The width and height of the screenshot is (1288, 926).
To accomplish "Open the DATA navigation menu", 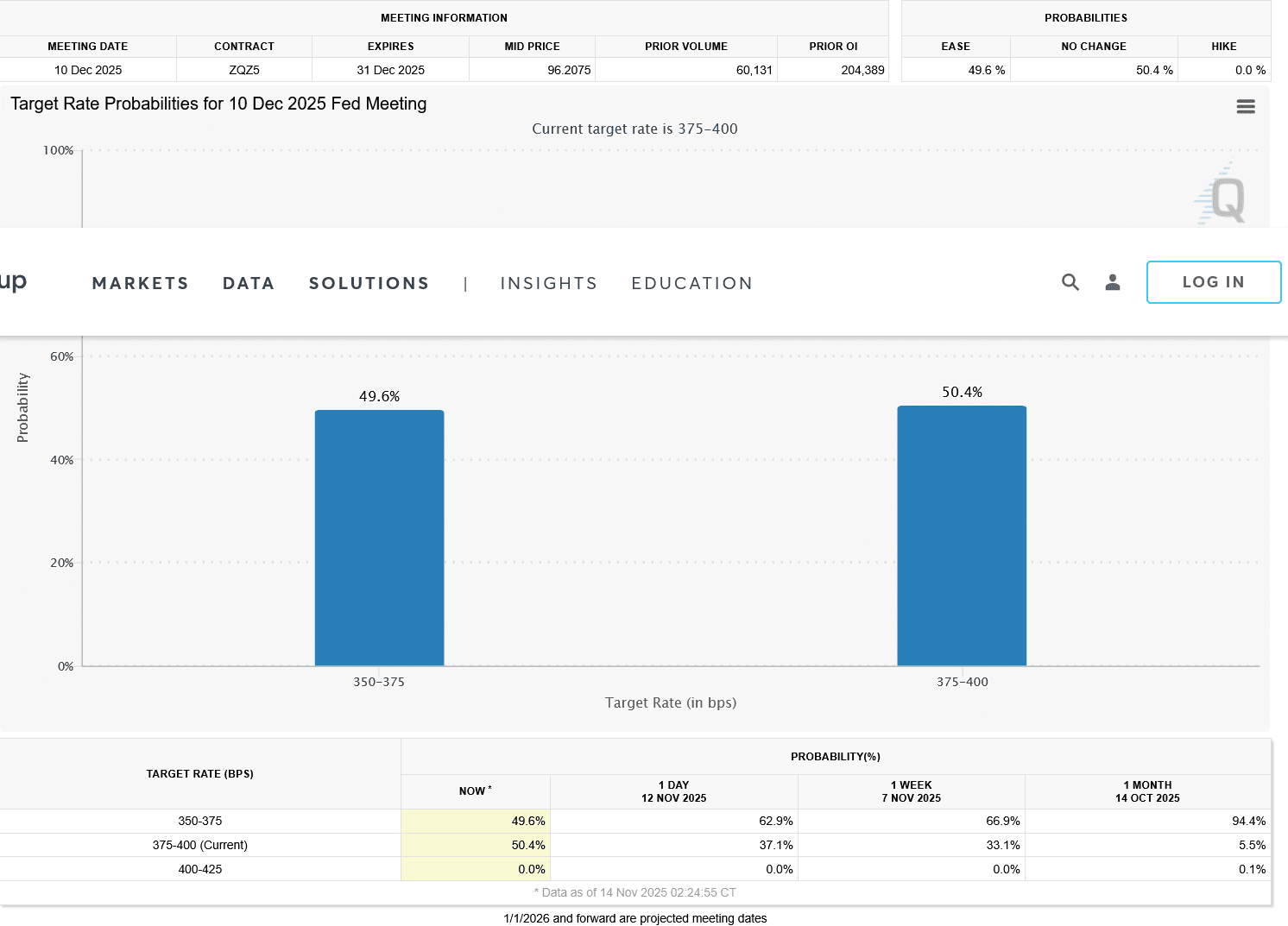I will click(249, 282).
